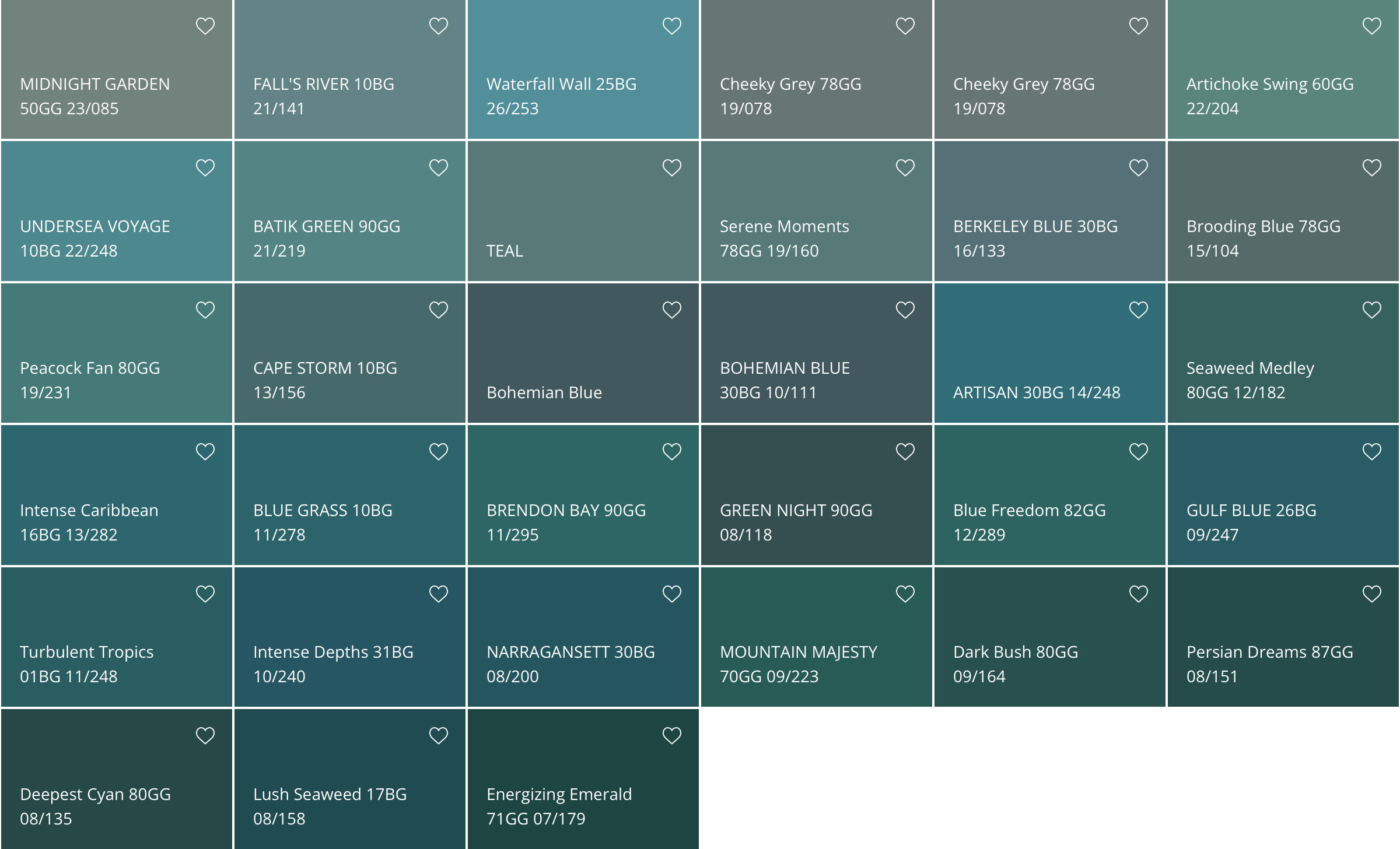Viewport: 1400px width, 849px height.
Task: Choose Mountain Majesty 70GG 09/223 swatch
Action: click(x=817, y=637)
